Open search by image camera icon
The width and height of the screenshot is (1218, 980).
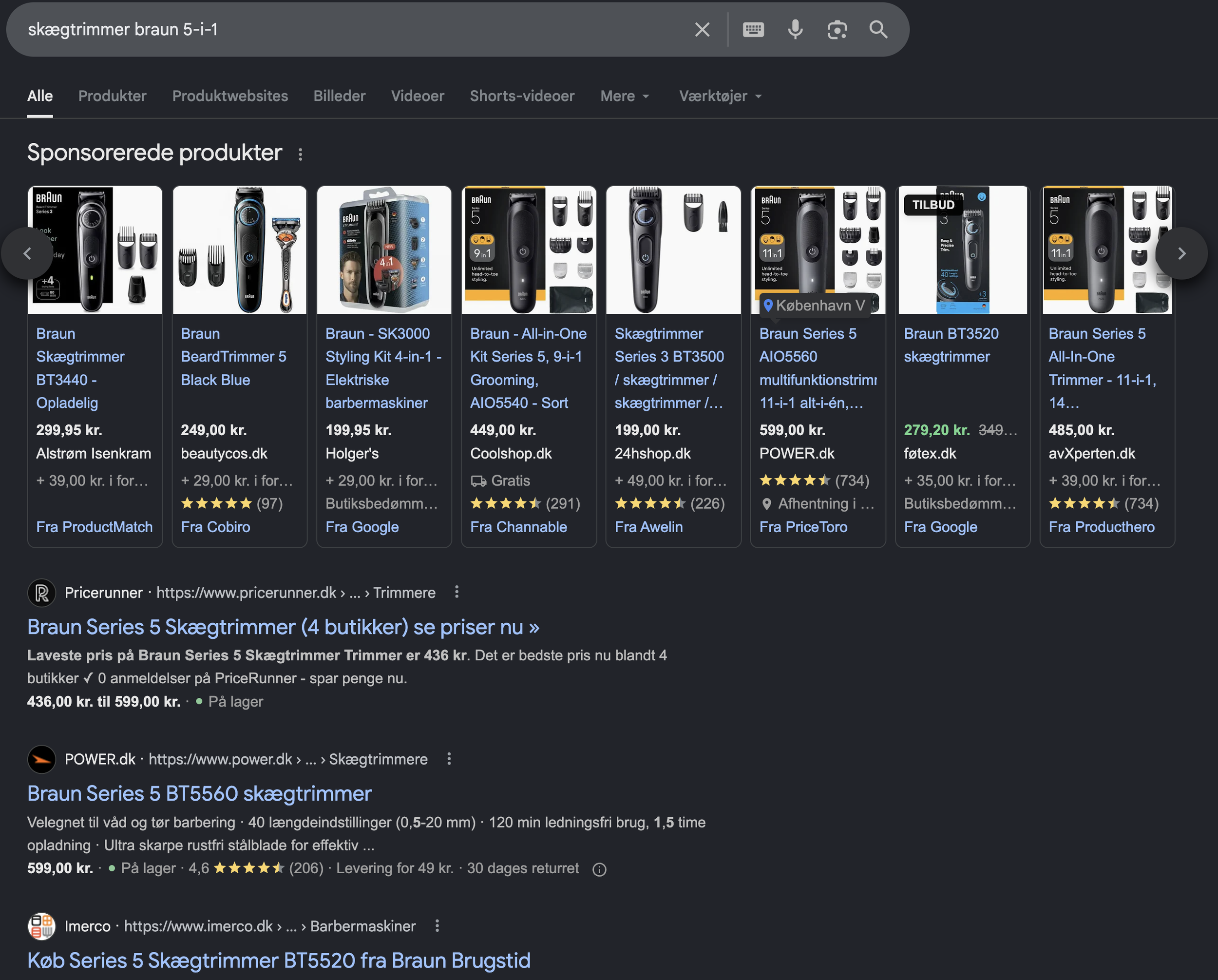(837, 29)
